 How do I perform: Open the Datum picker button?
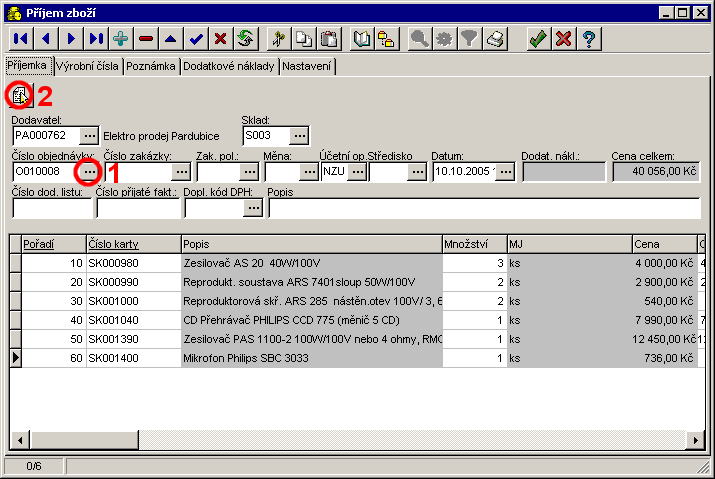tap(505, 172)
